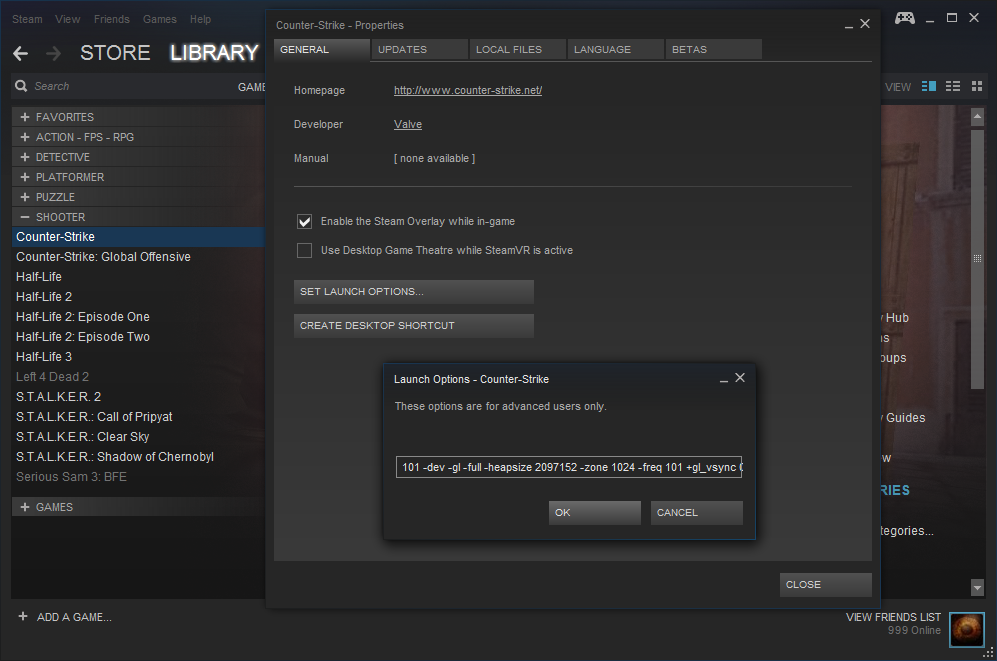Open the Help menu
The image size is (997, 661).
pyautogui.click(x=200, y=19)
